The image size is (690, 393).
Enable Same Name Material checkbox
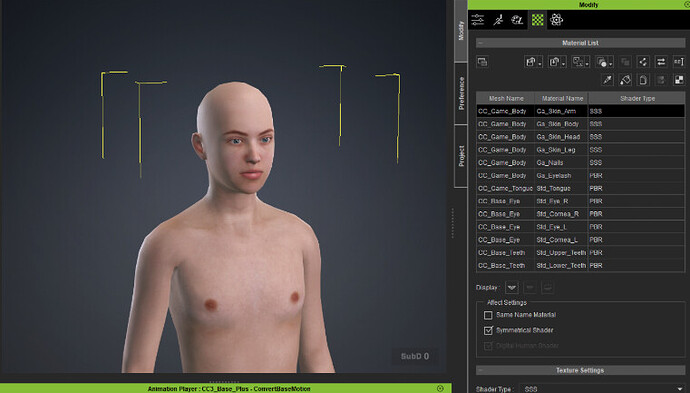[x=488, y=315]
